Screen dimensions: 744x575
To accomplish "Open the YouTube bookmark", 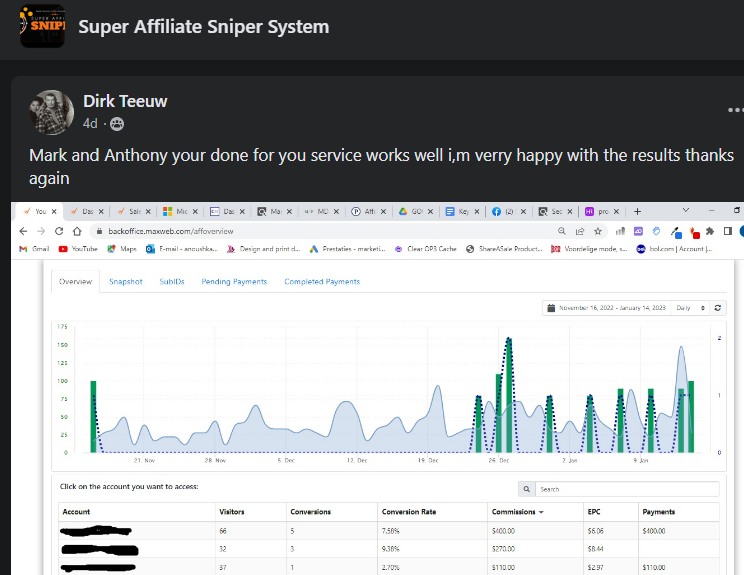I will (78, 249).
